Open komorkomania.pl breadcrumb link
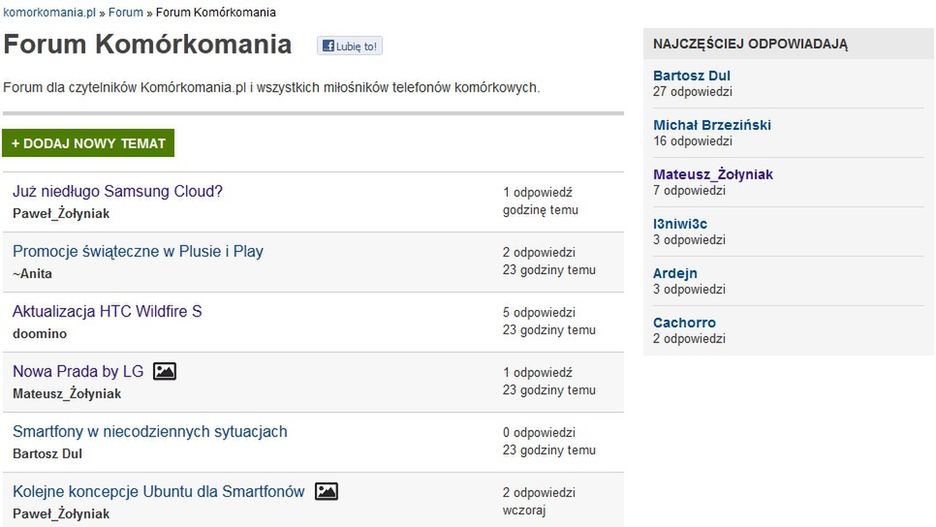 (x=49, y=13)
